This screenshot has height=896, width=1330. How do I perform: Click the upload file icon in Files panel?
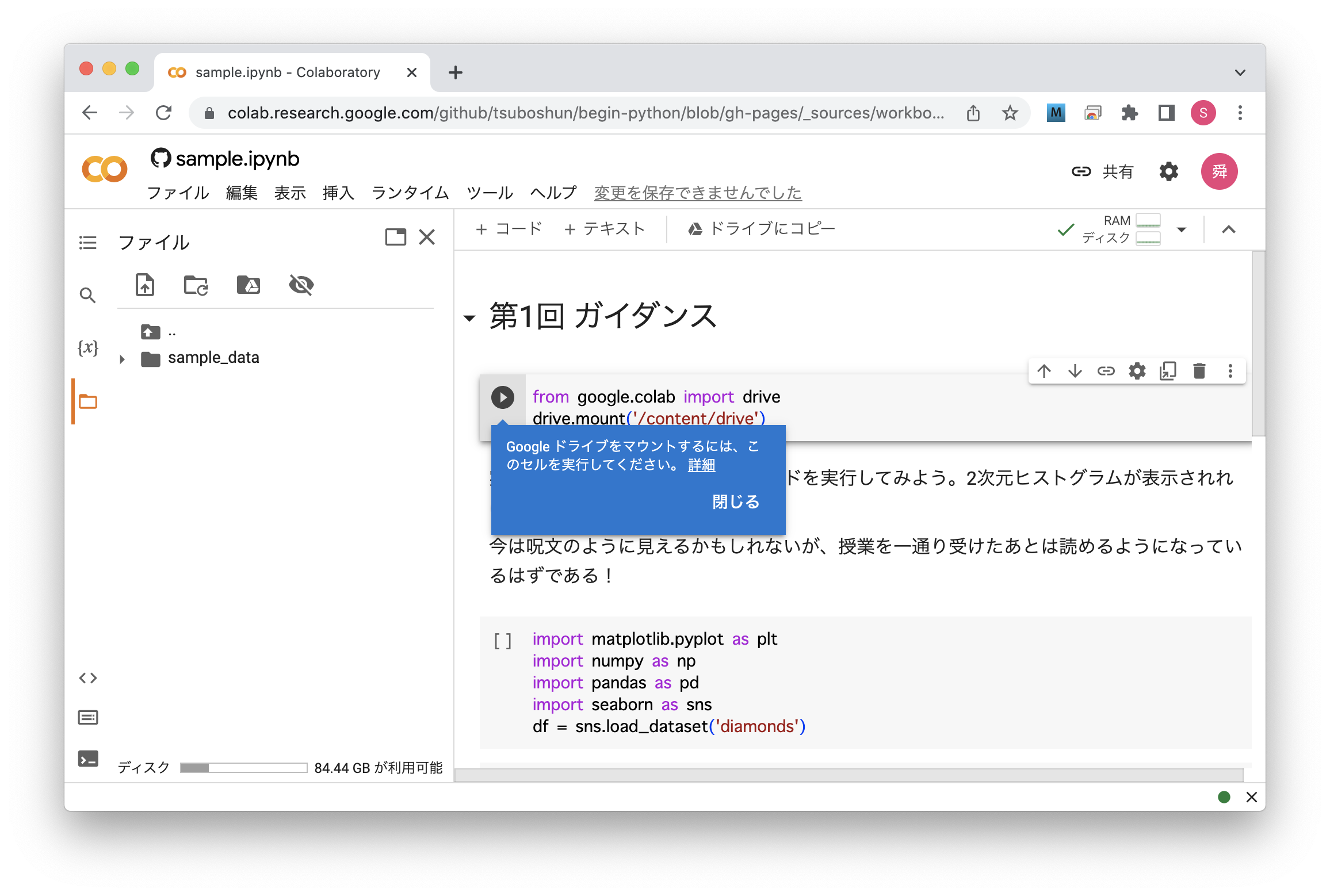click(x=145, y=285)
